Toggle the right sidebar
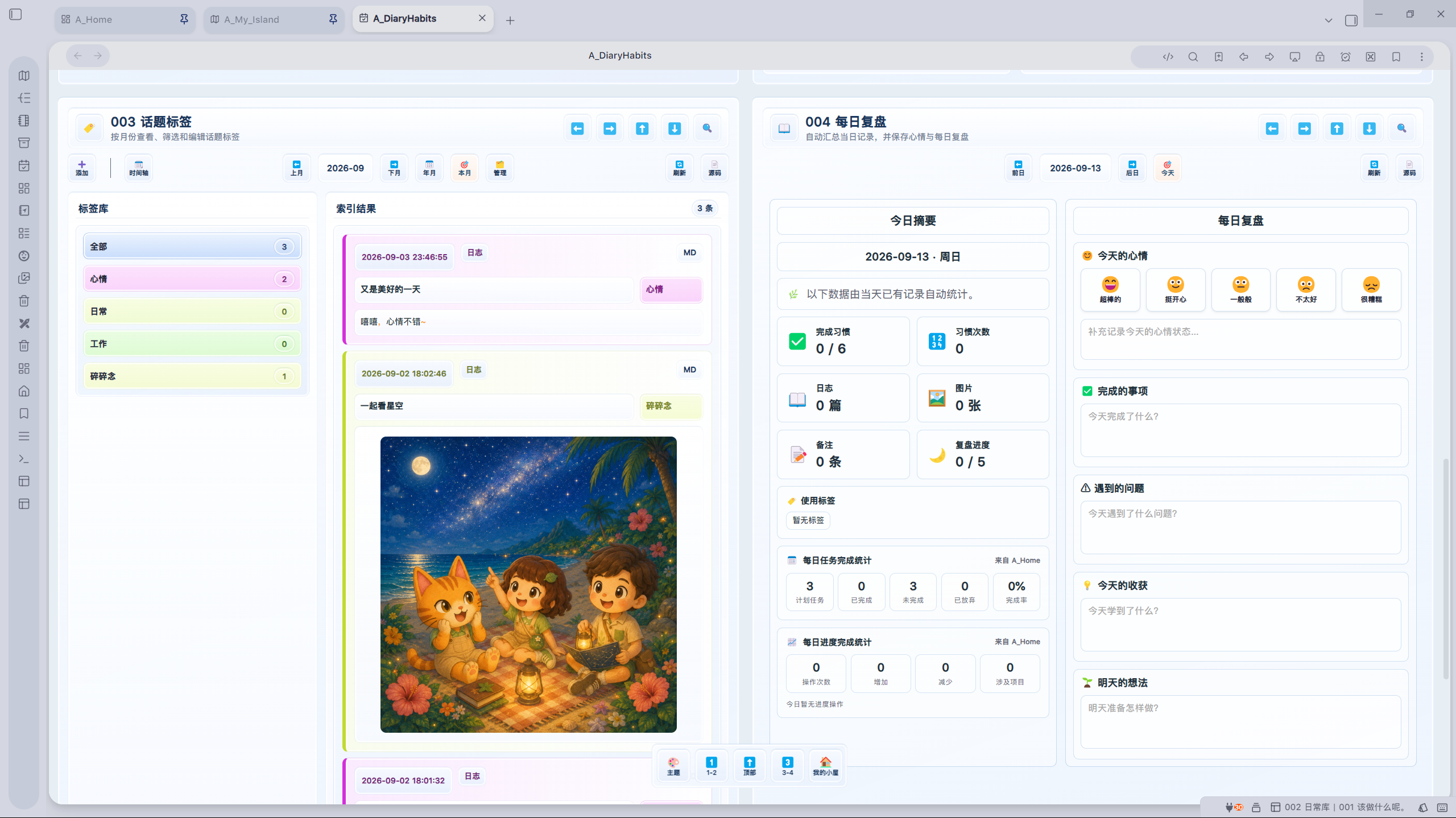Viewport: 1456px width, 818px height. tap(1351, 20)
